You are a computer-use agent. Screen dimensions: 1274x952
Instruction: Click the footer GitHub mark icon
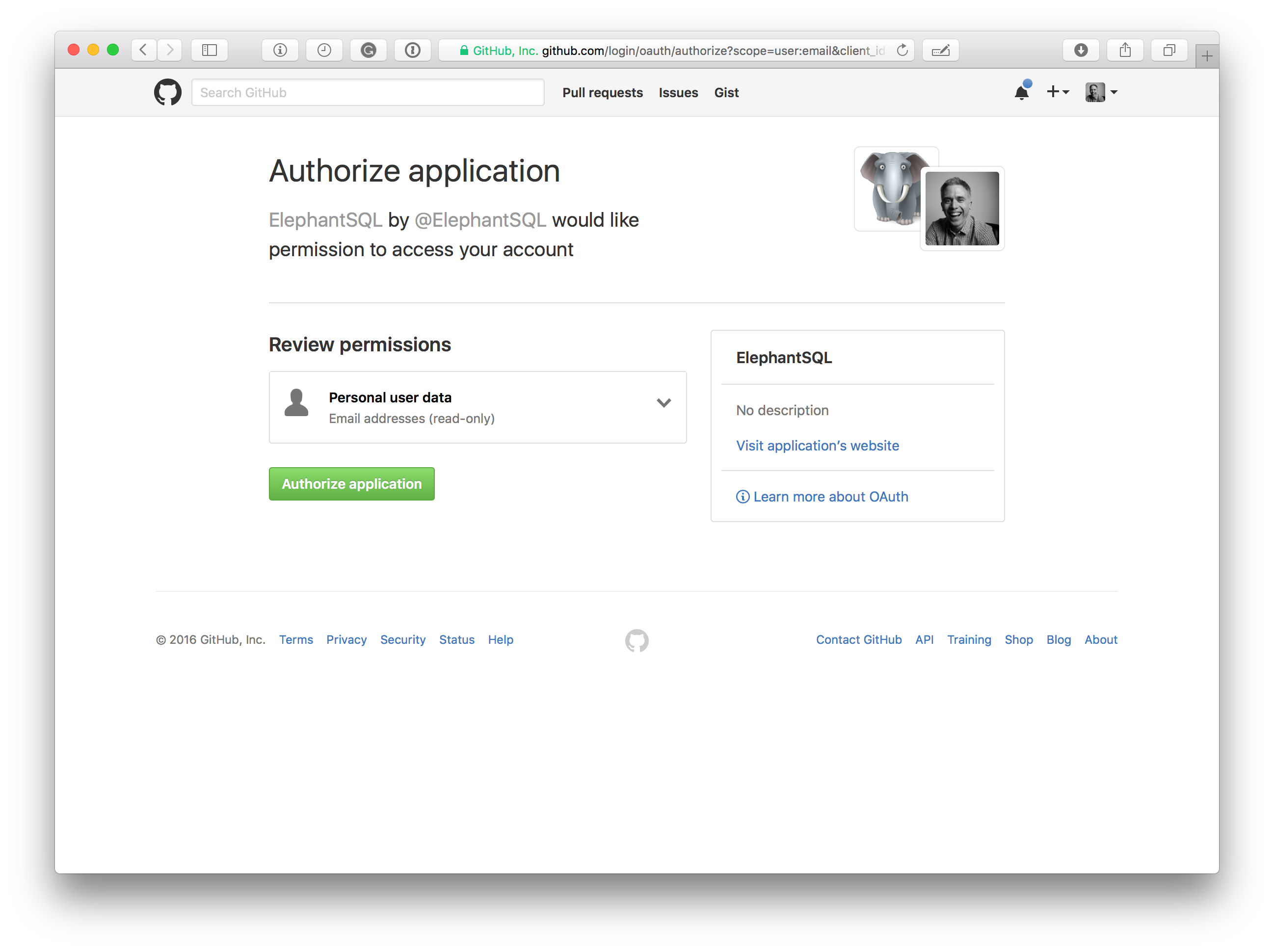(637, 640)
